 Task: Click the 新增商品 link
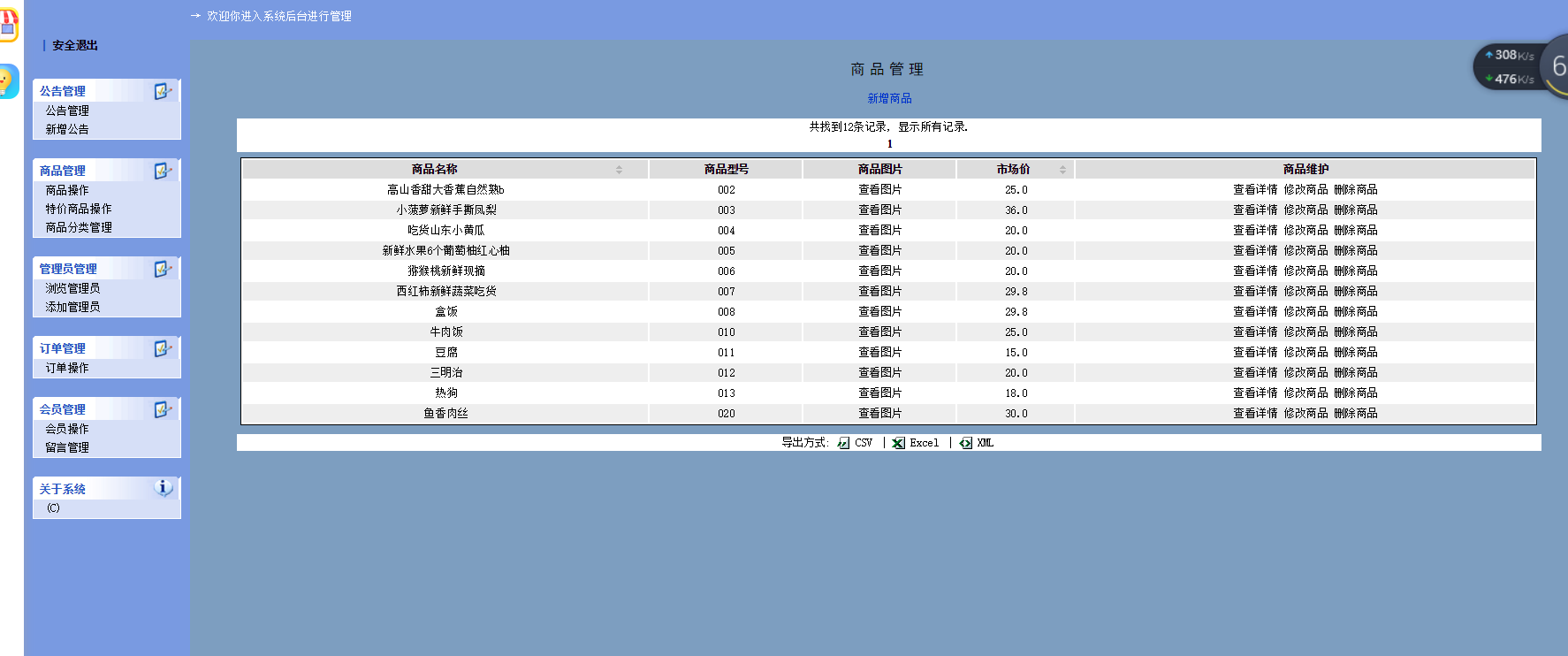click(x=889, y=98)
